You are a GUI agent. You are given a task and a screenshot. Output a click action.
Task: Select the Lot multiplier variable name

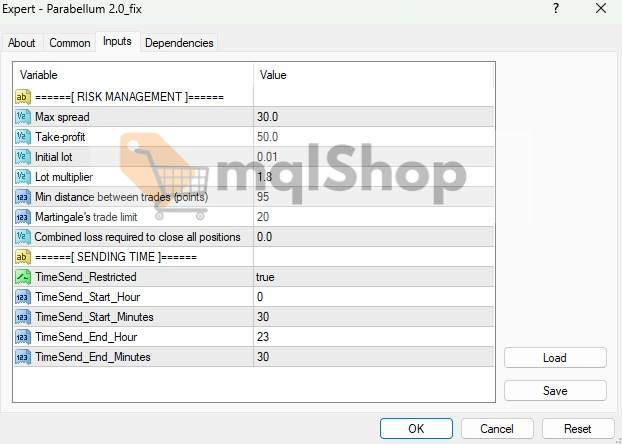click(x=64, y=177)
